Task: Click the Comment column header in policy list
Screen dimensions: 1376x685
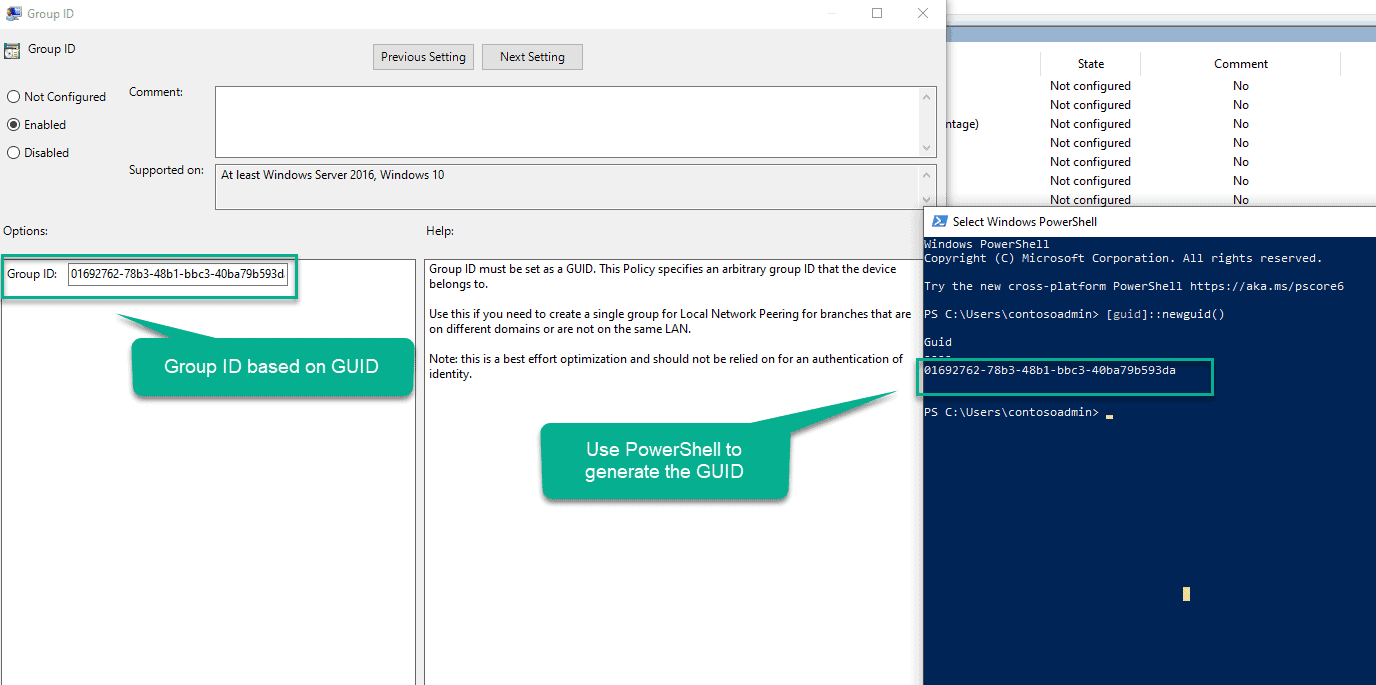Action: point(1241,64)
